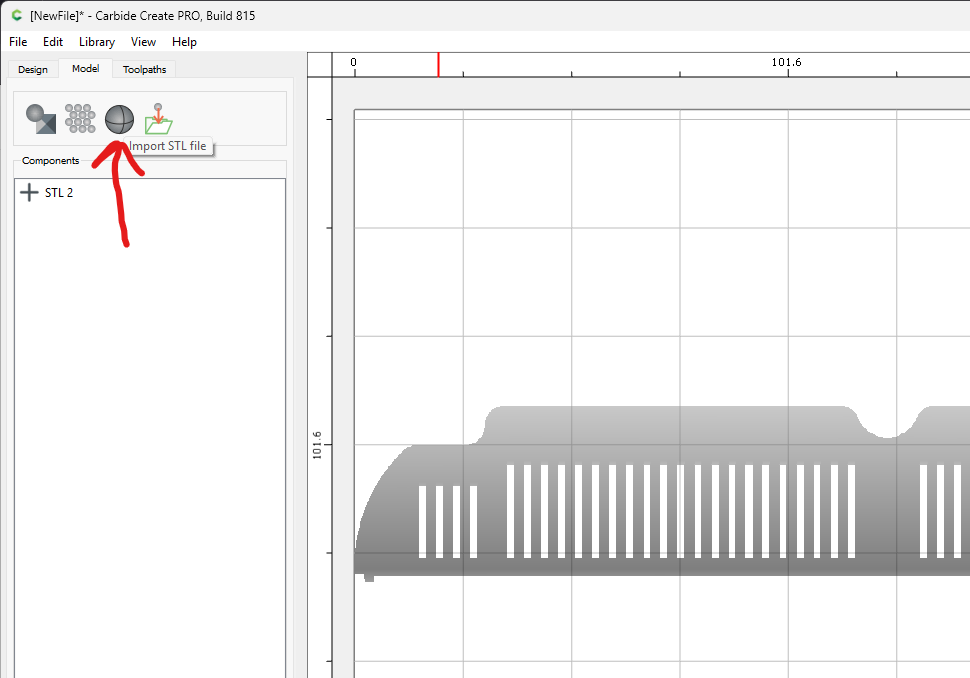Screen dimensions: 970x678
Task: Click the plus sign beside STL 2
Action: [29, 192]
